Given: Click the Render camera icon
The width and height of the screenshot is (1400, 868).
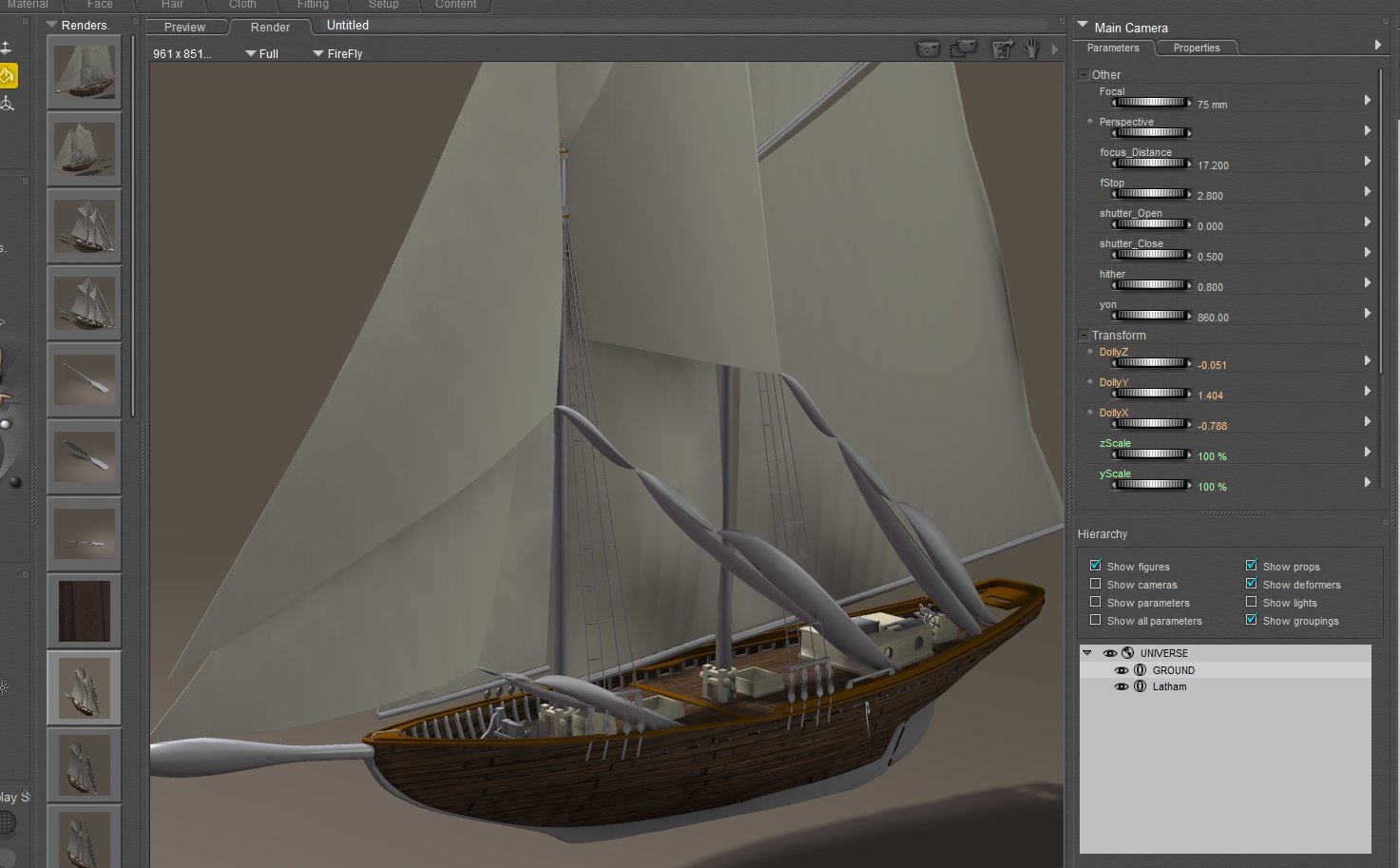Looking at the screenshot, I should pyautogui.click(x=928, y=48).
